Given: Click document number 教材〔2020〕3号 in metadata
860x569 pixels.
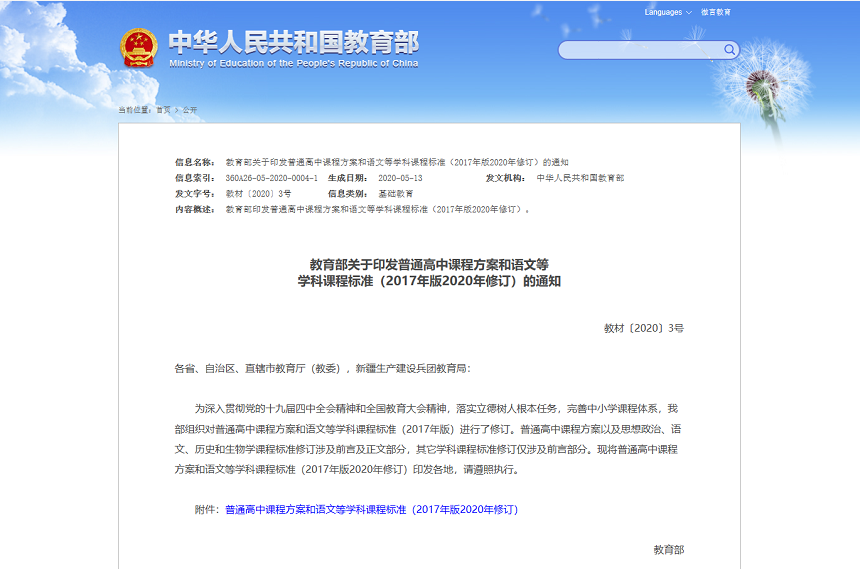Looking at the screenshot, I should pyautogui.click(x=258, y=194).
